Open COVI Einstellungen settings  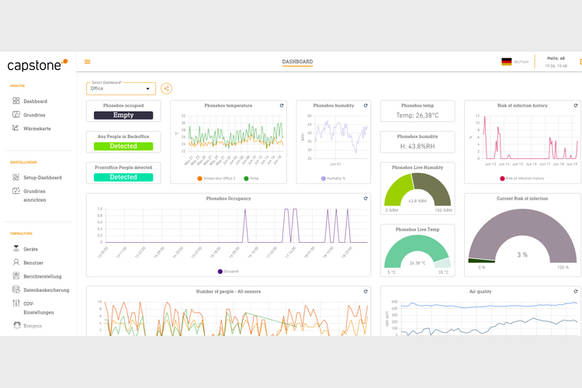39,308
